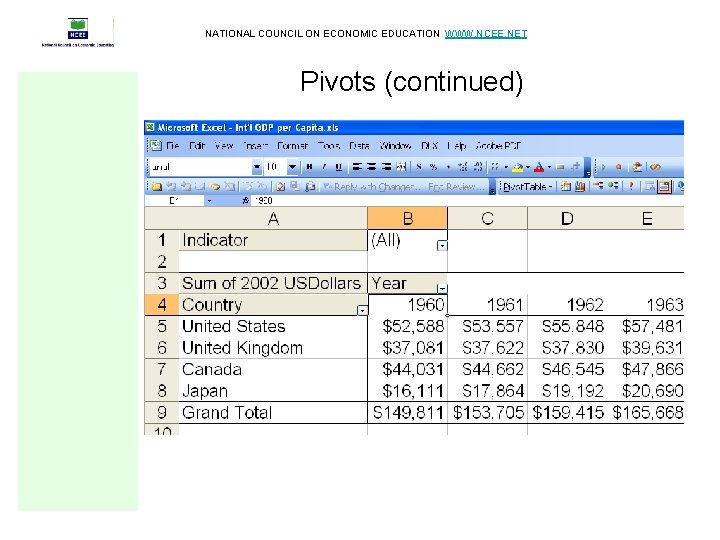Select the Grand Total value $159,415
The height and width of the screenshot is (540, 720).
coord(567,412)
